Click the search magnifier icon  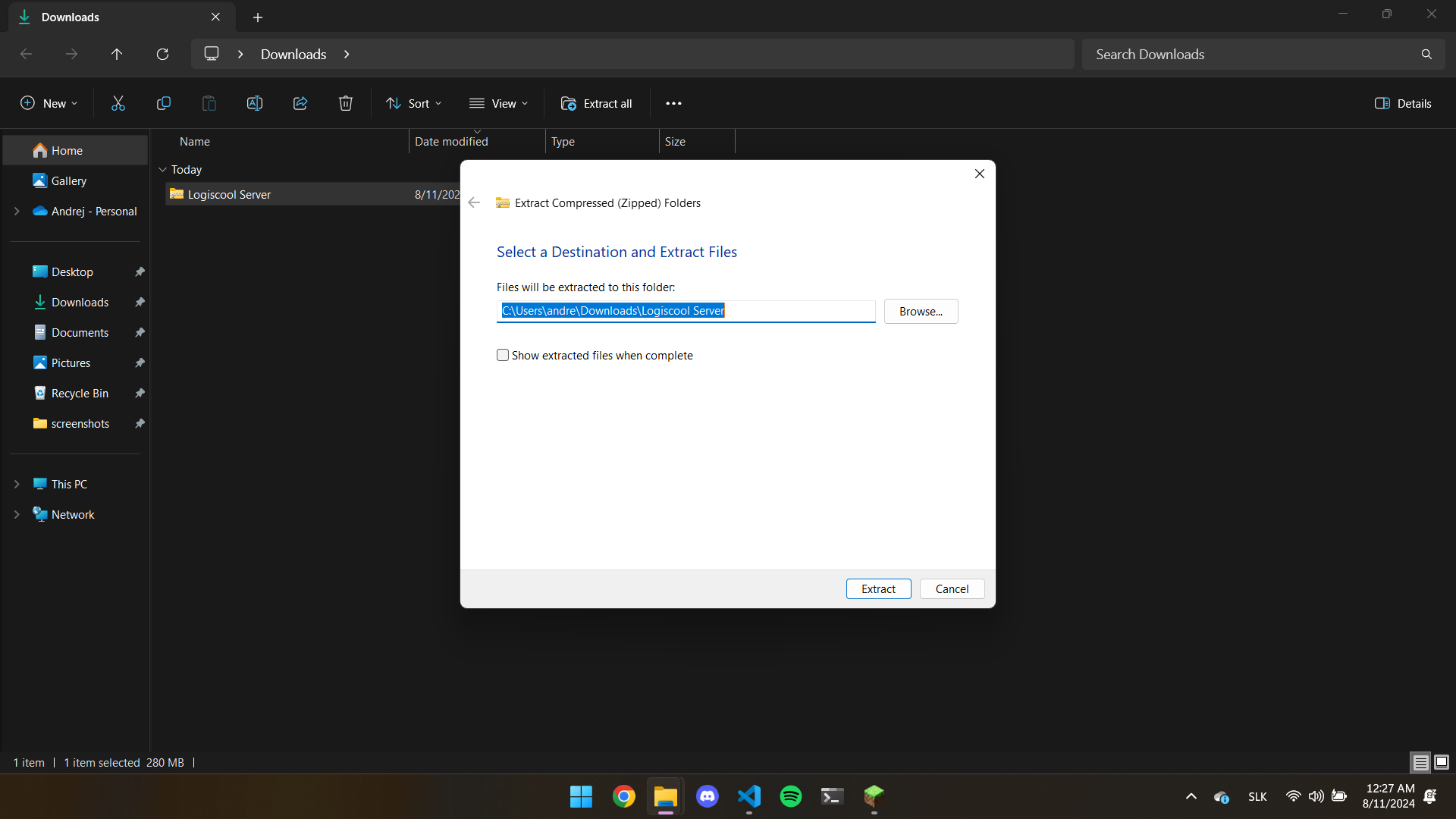click(1426, 55)
